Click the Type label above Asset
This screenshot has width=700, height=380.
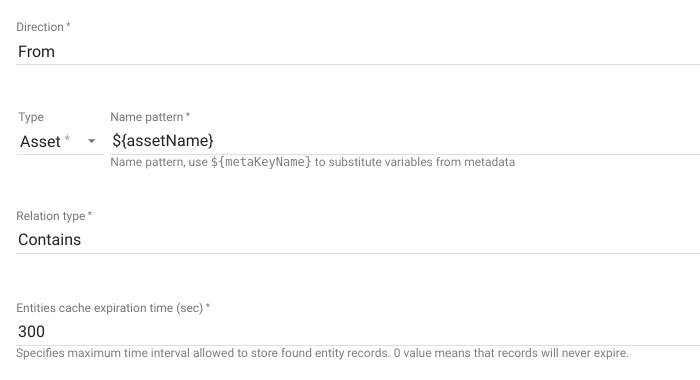[31, 117]
